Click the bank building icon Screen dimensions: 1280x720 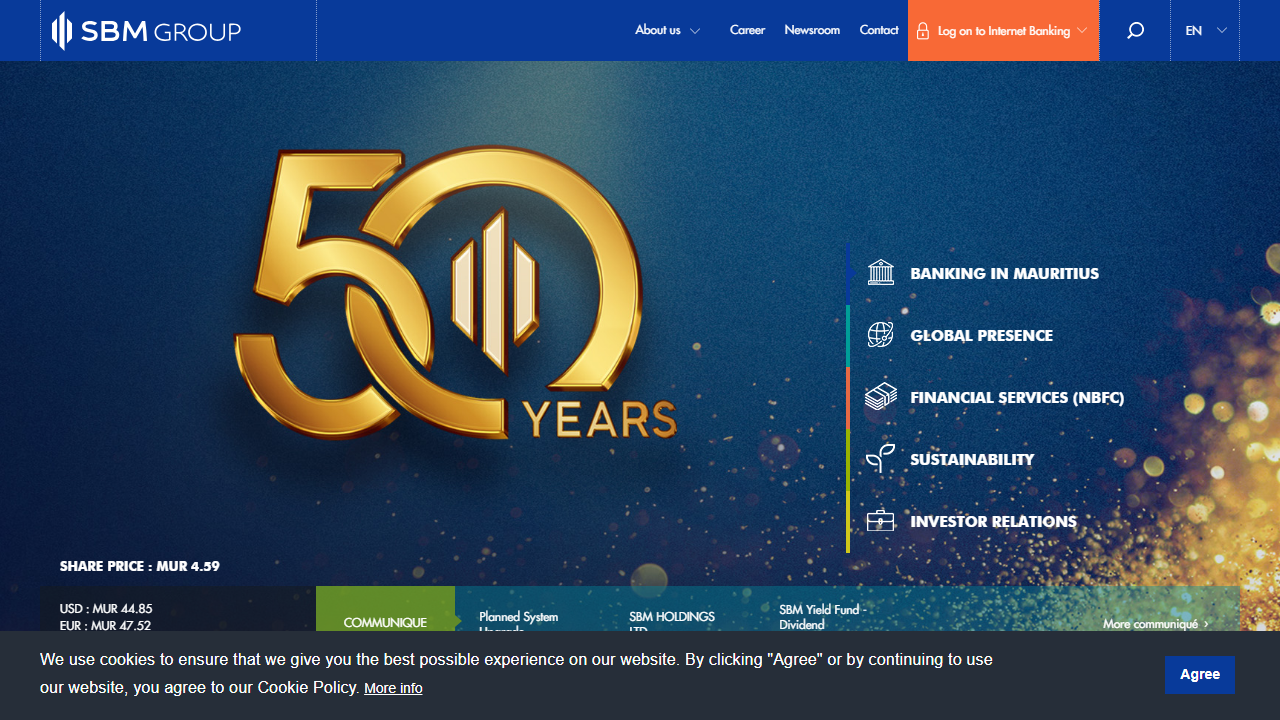tap(880, 273)
